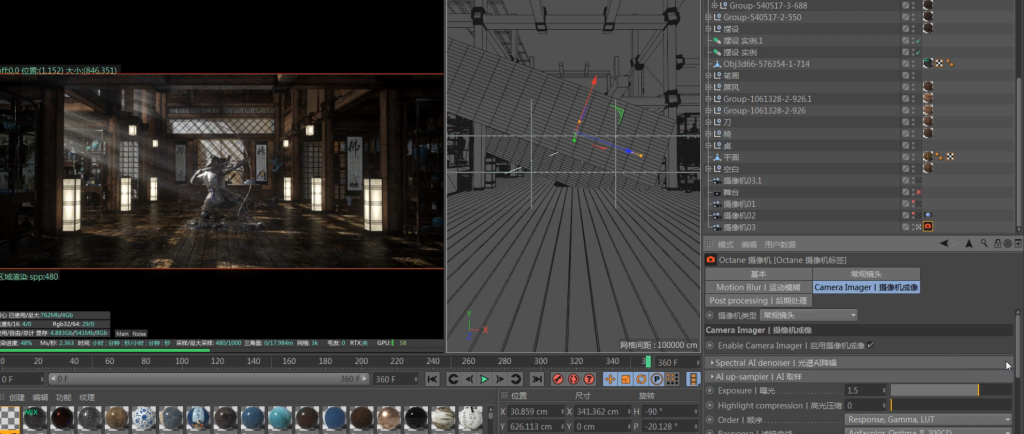
Task: Lock the attribute manager element
Action: pos(997,243)
